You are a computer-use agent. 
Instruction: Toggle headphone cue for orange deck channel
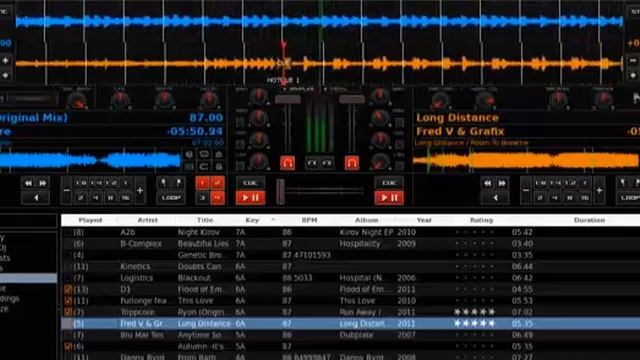[351, 163]
